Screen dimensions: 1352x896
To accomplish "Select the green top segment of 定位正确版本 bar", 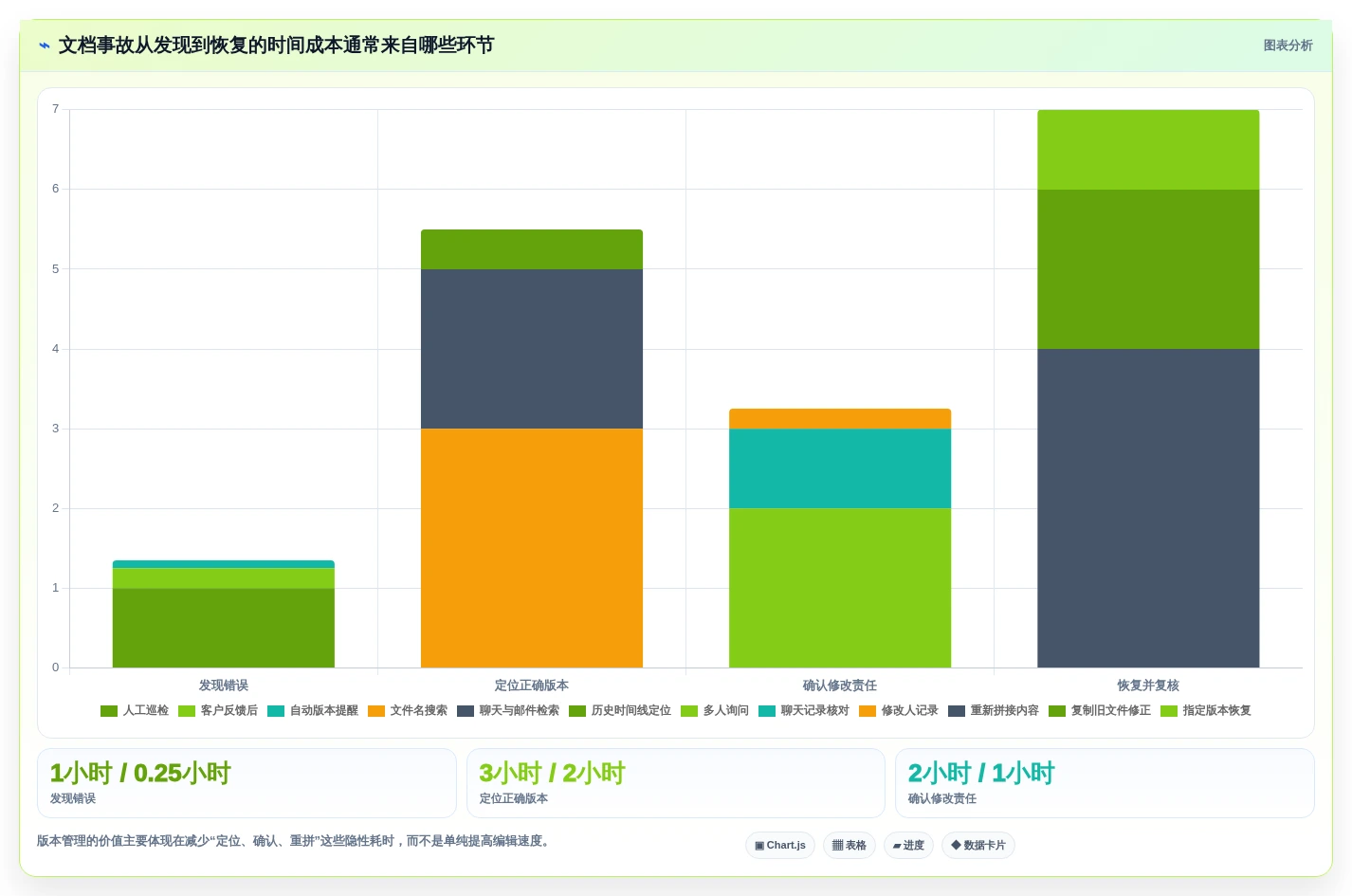I will pos(532,249).
